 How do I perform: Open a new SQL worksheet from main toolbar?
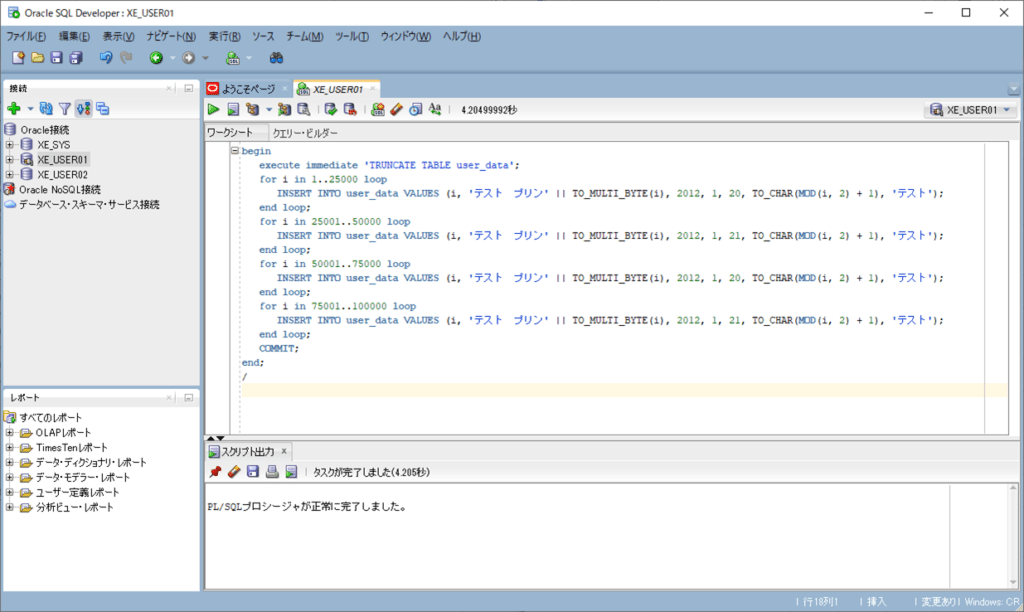(x=232, y=58)
